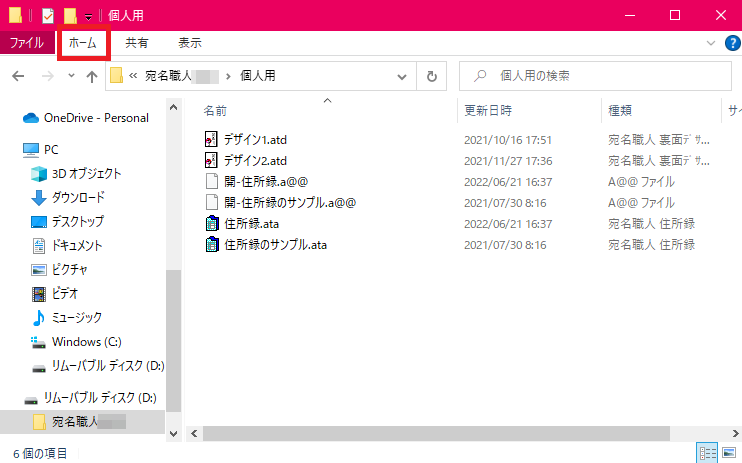Go up one folder level

click(x=92, y=76)
